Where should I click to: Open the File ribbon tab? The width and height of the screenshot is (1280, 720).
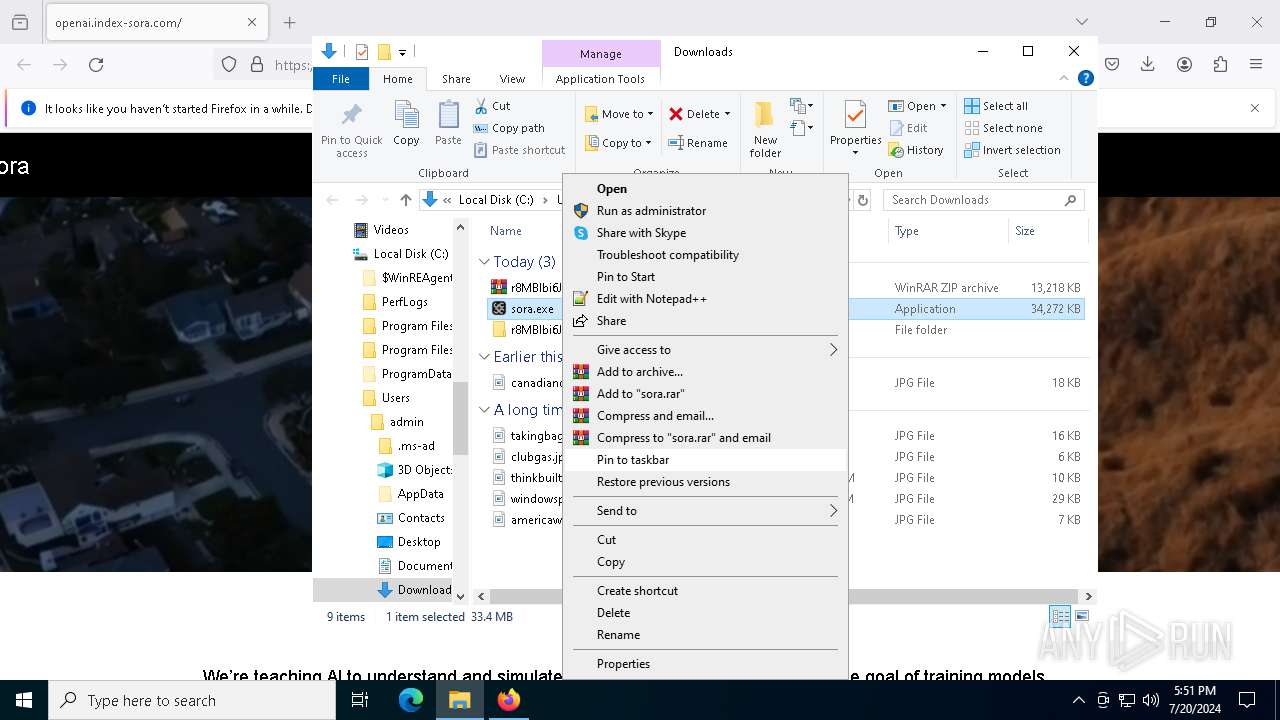point(341,79)
